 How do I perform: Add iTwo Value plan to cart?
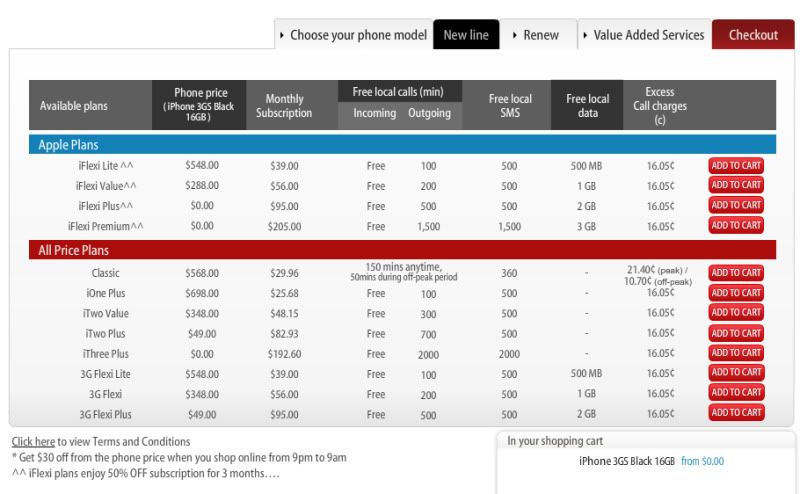[736, 313]
